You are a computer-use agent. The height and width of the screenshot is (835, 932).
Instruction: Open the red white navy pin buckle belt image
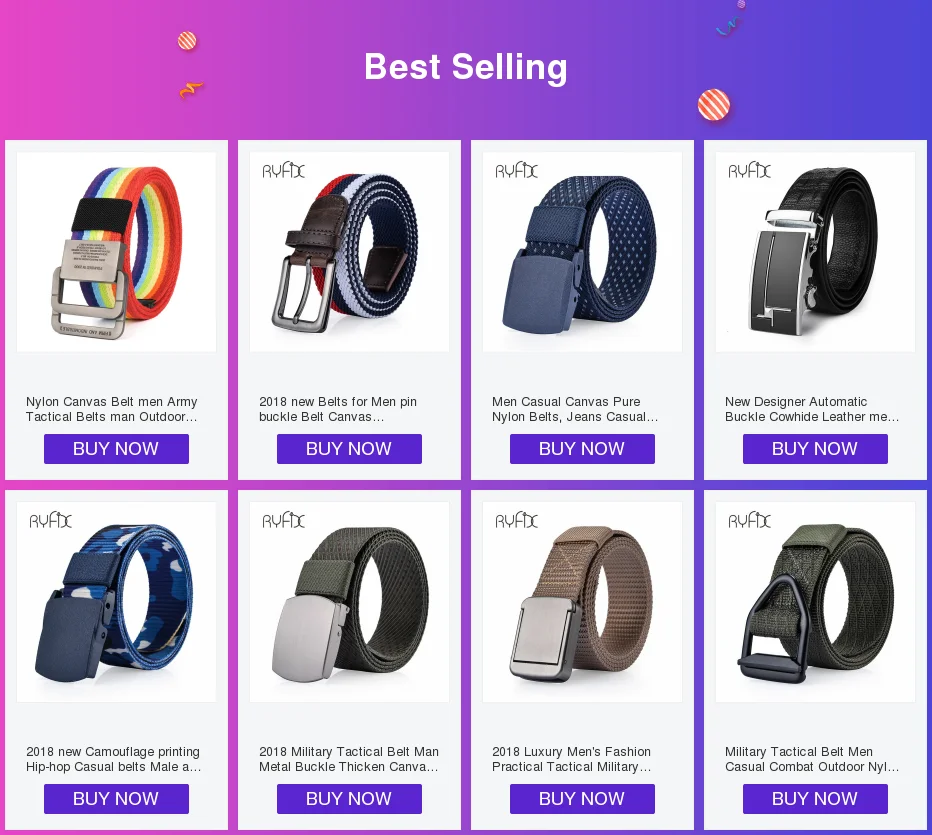click(x=350, y=252)
